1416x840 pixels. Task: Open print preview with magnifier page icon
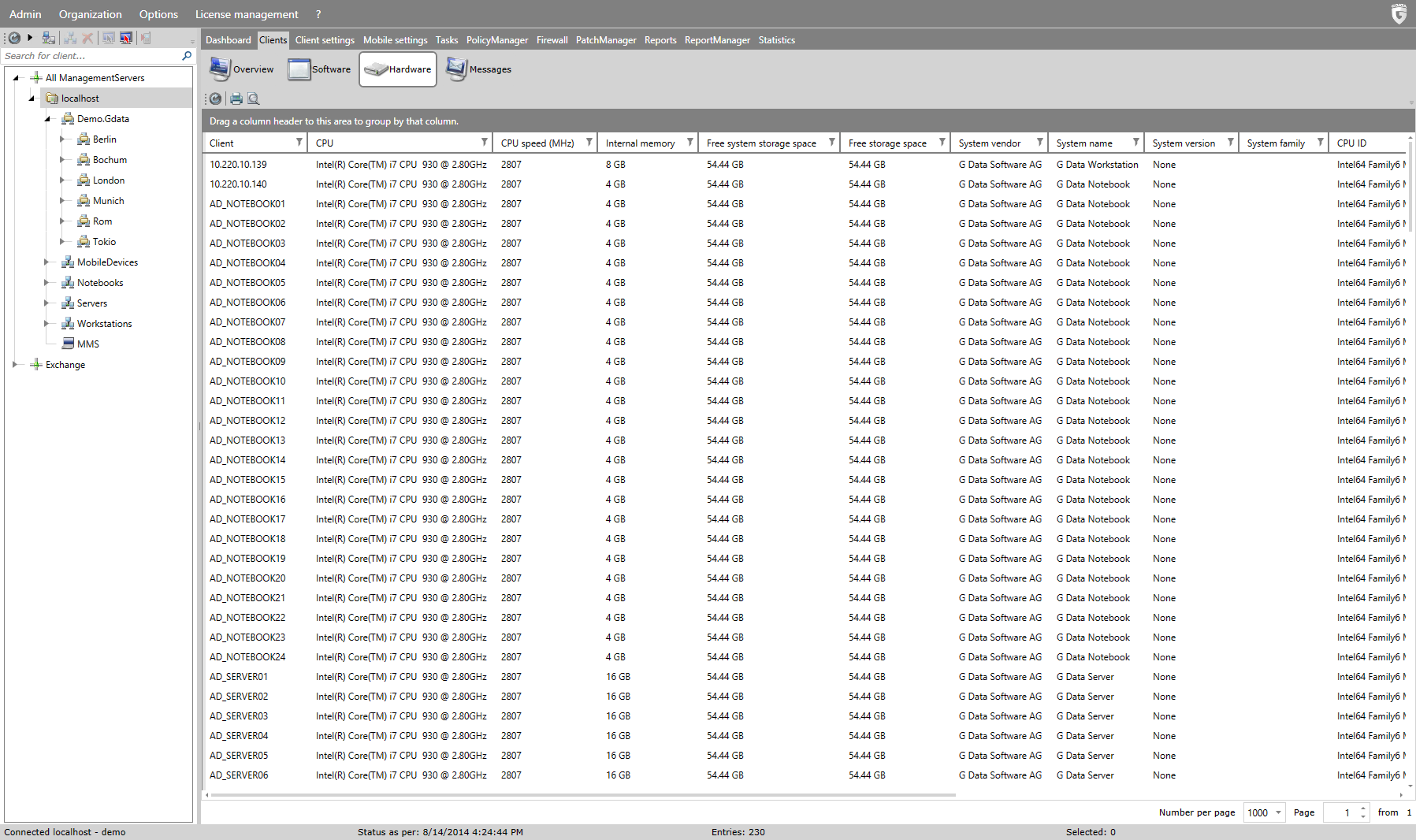click(x=254, y=98)
